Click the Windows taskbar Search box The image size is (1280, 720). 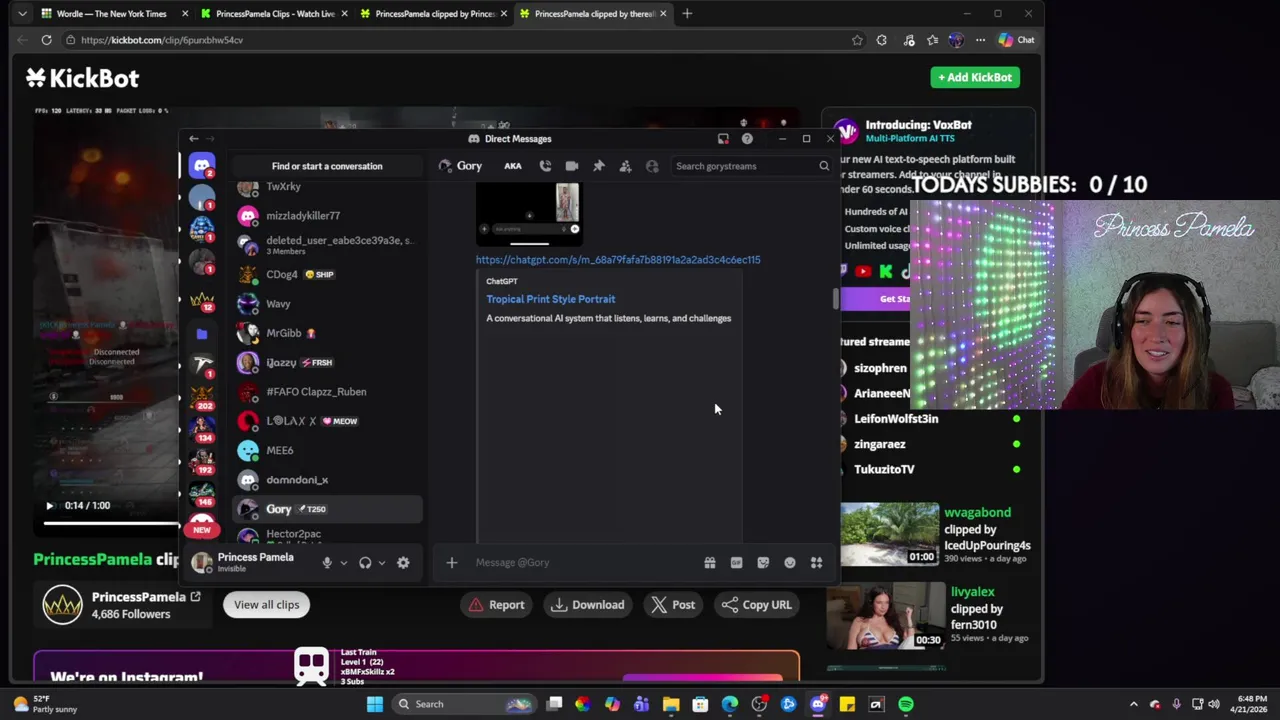[x=463, y=704]
